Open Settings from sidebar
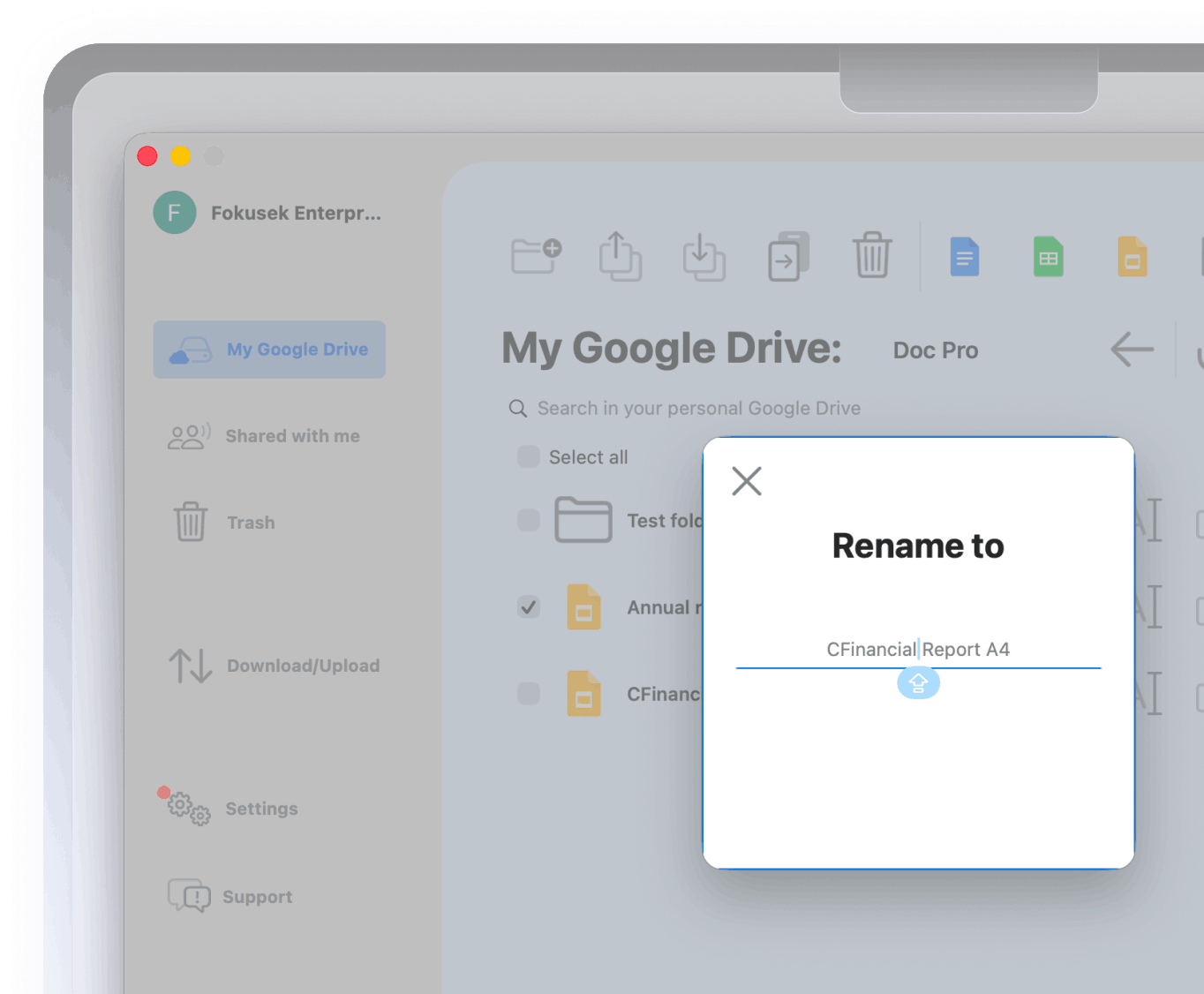Viewport: 1204px width, 994px height. [261, 809]
